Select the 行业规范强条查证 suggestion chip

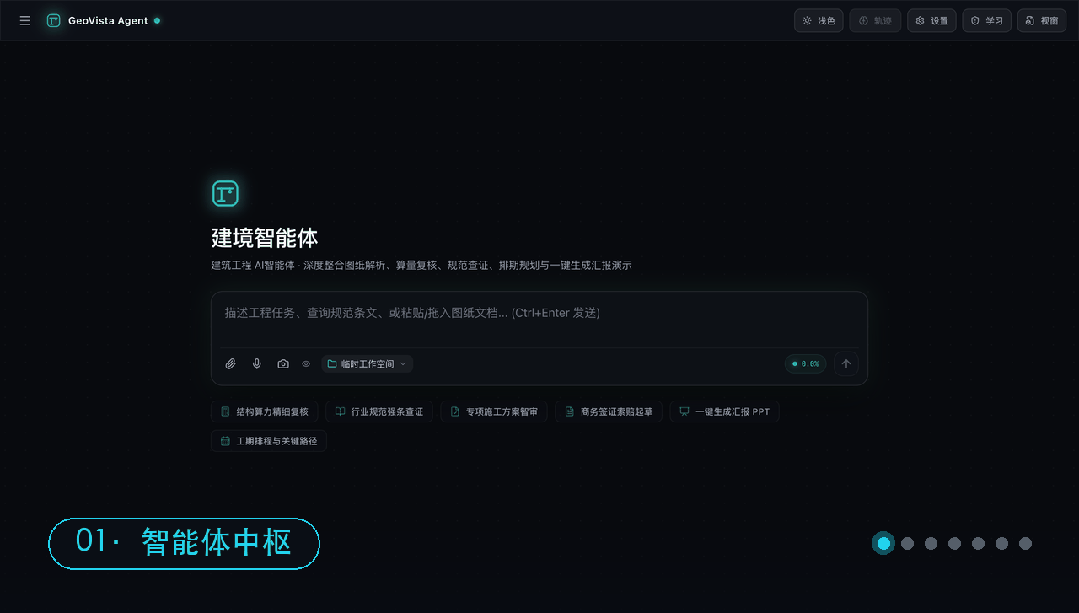click(379, 411)
